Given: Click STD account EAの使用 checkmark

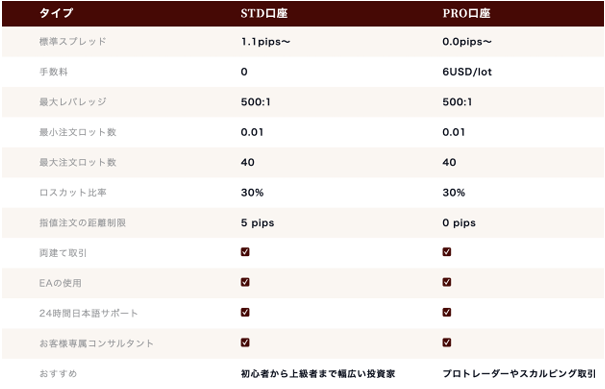Looking at the screenshot, I should tap(245, 282).
